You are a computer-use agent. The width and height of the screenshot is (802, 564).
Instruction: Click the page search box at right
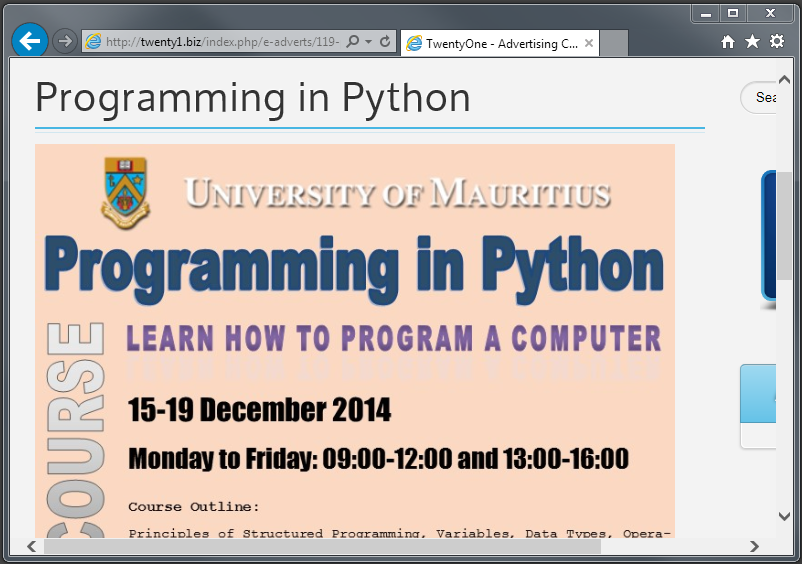point(758,97)
